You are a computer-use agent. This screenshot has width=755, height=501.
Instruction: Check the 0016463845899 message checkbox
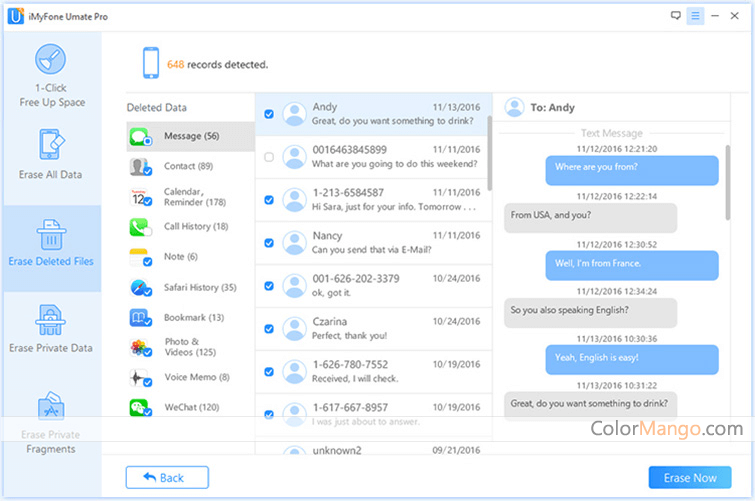[269, 157]
